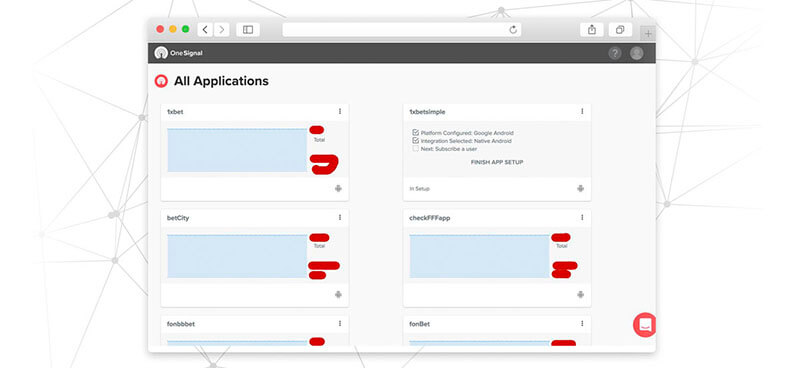The width and height of the screenshot is (800, 368).
Task: Click FINISH APP SETUP button
Action: pos(497,162)
